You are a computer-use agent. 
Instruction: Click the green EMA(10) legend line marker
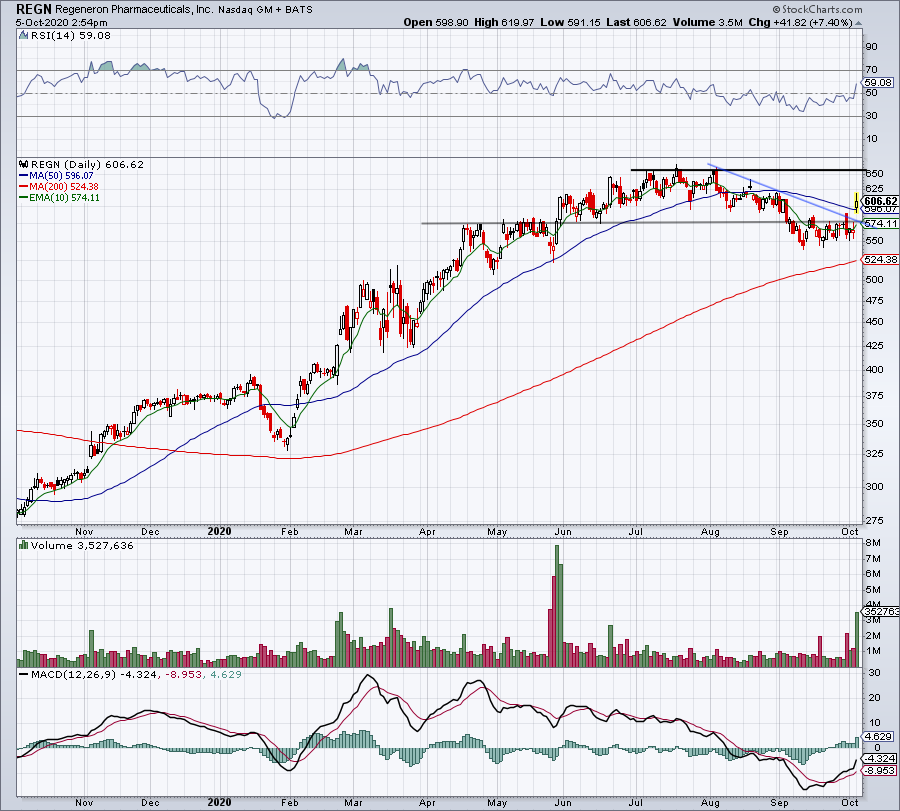click(x=24, y=197)
